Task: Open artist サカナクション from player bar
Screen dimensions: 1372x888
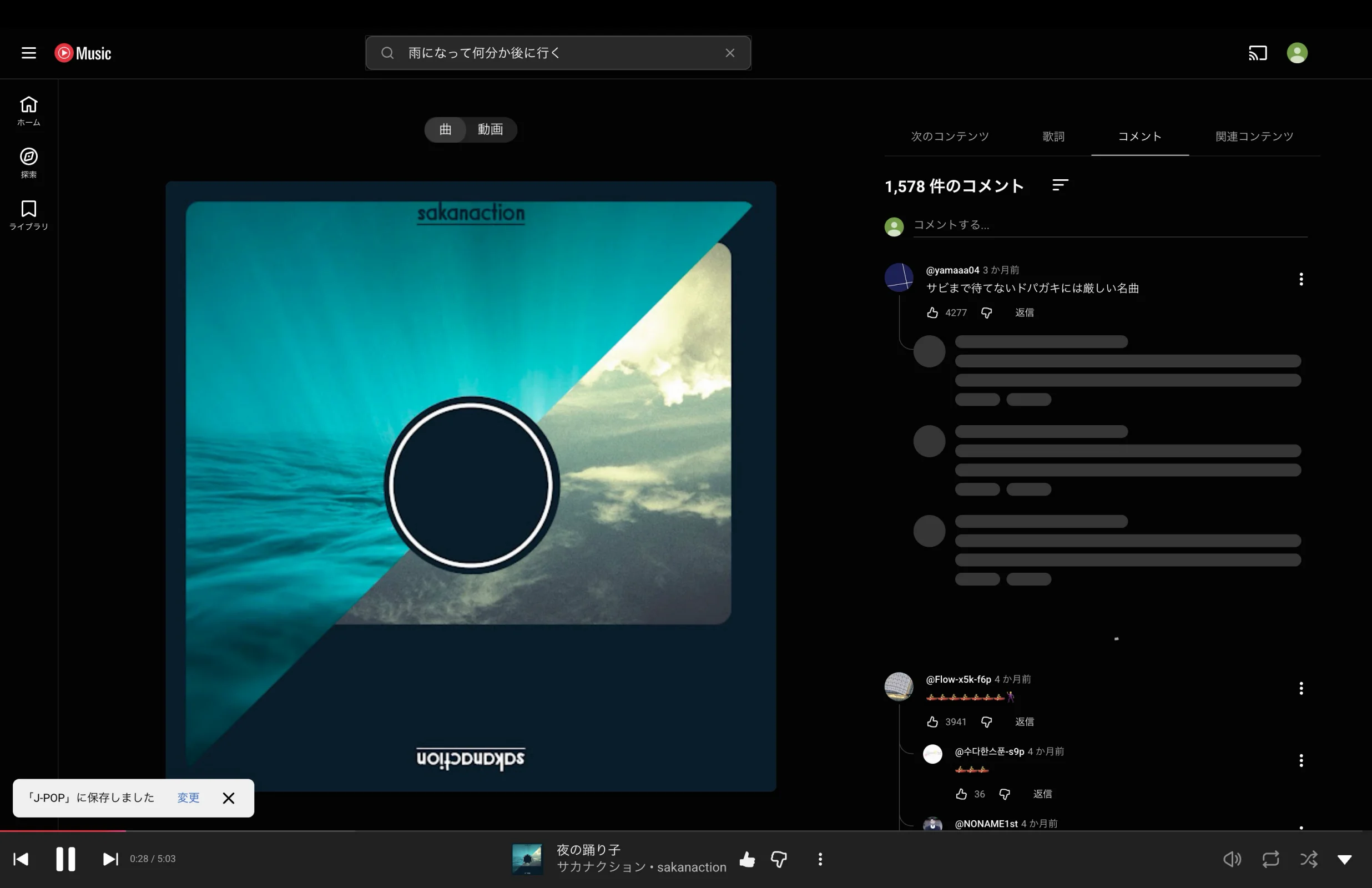Action: [601, 868]
